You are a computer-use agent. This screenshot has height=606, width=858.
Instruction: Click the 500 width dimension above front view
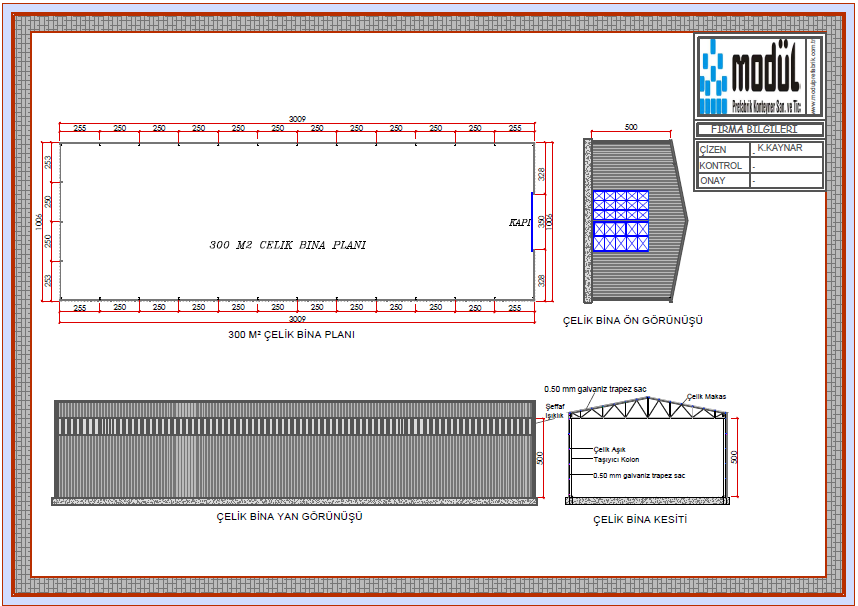click(x=631, y=128)
